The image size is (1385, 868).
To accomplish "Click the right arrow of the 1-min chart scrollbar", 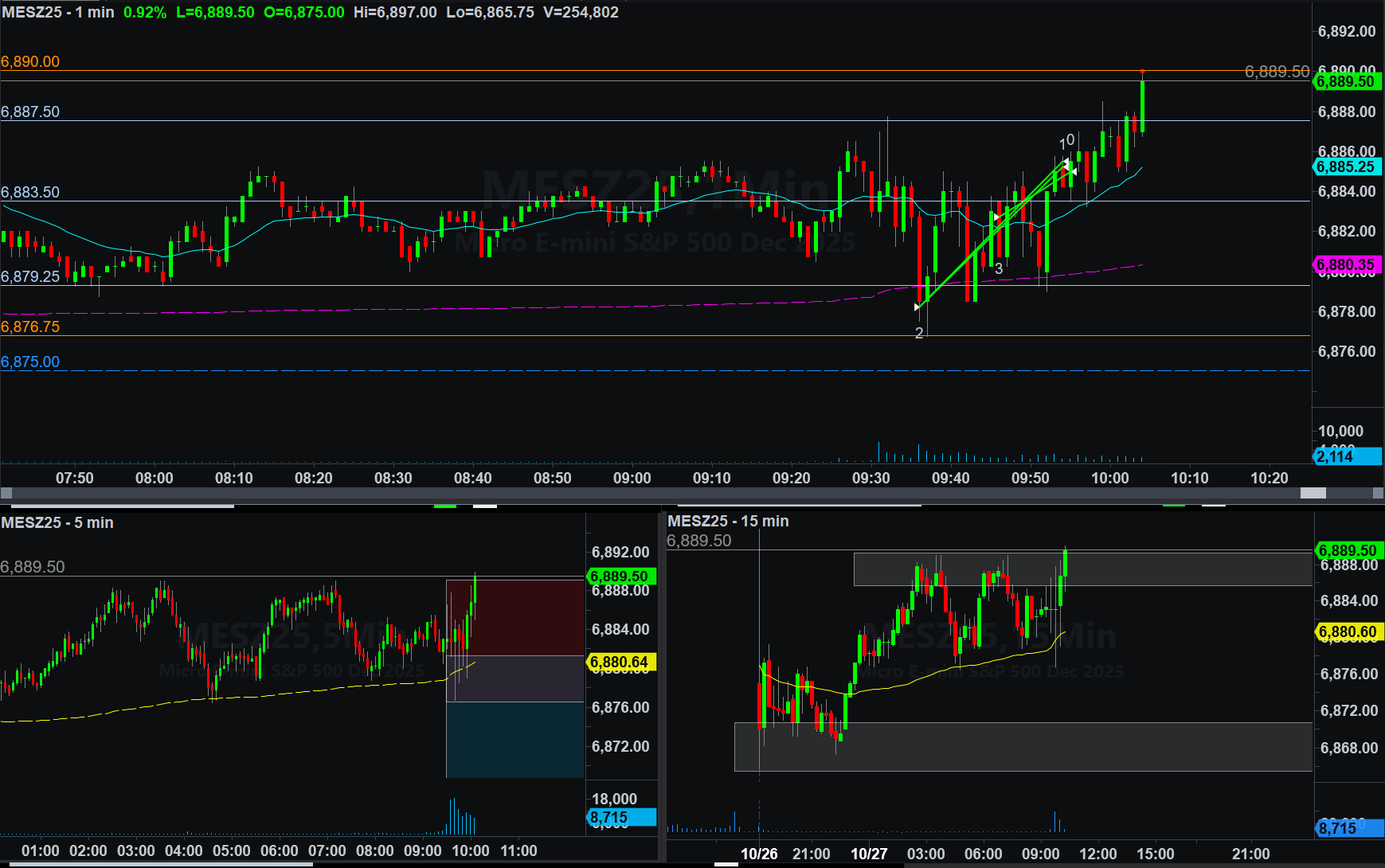I will 1378,493.
